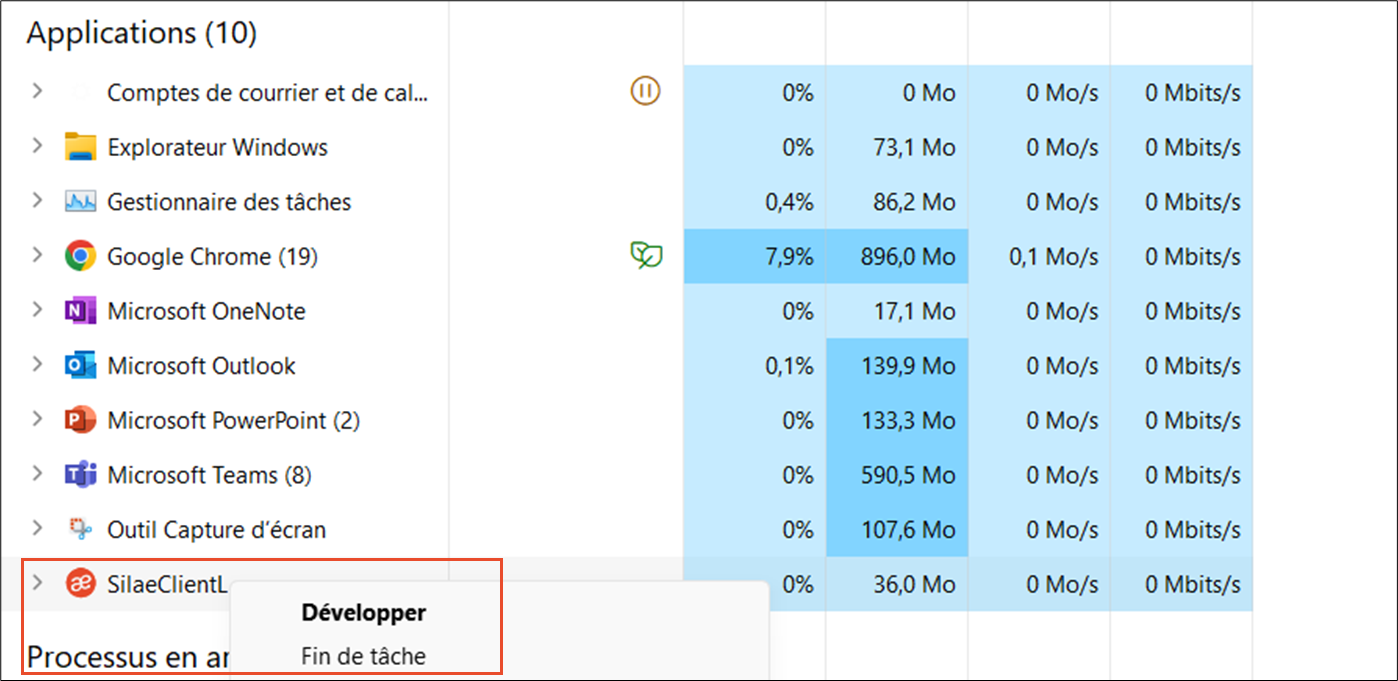The height and width of the screenshot is (681, 1398).
Task: Click the 0,1 Mo/s disk value
Action: [1054, 257]
